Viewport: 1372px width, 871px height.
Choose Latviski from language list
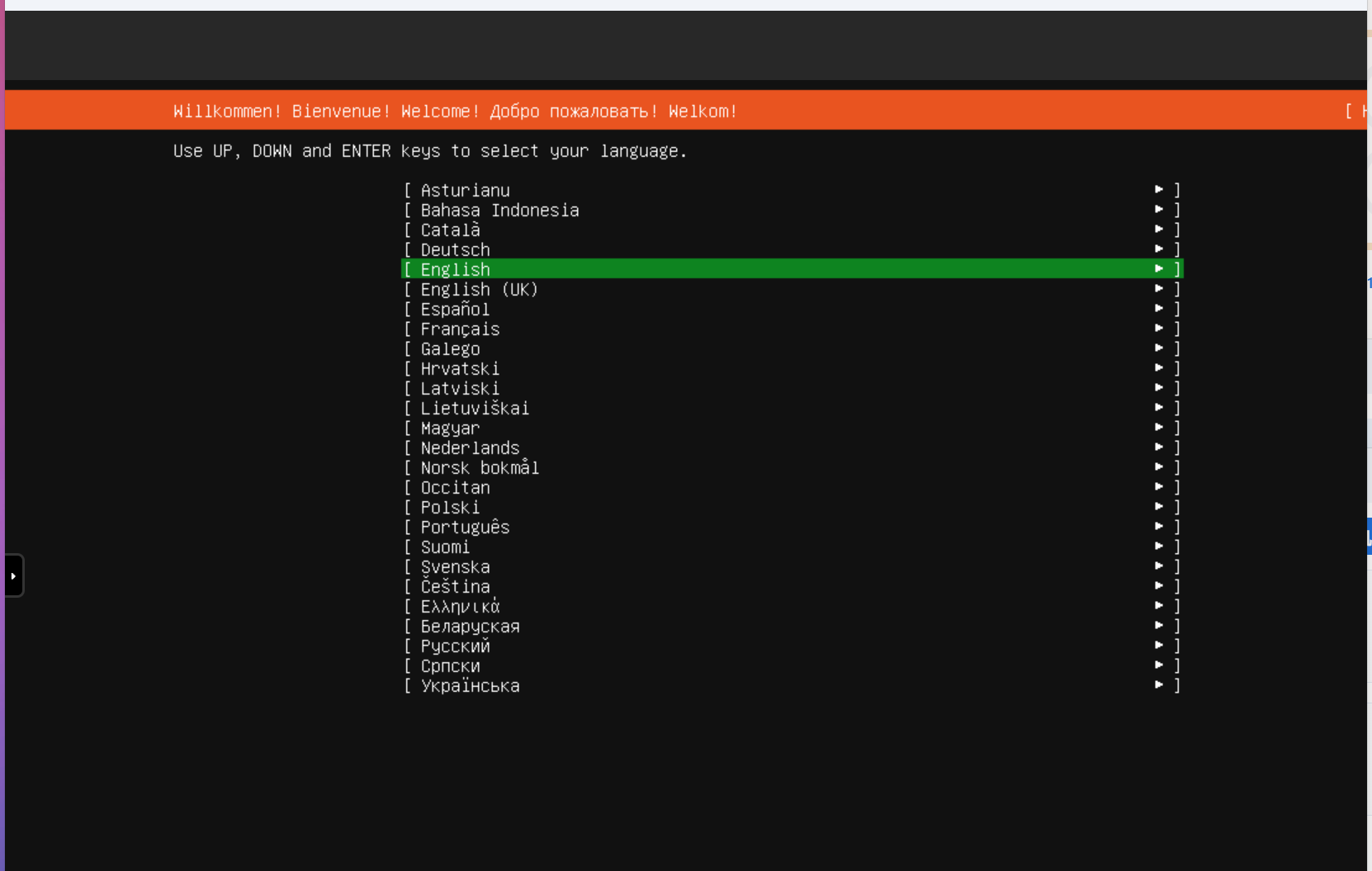(x=792, y=388)
